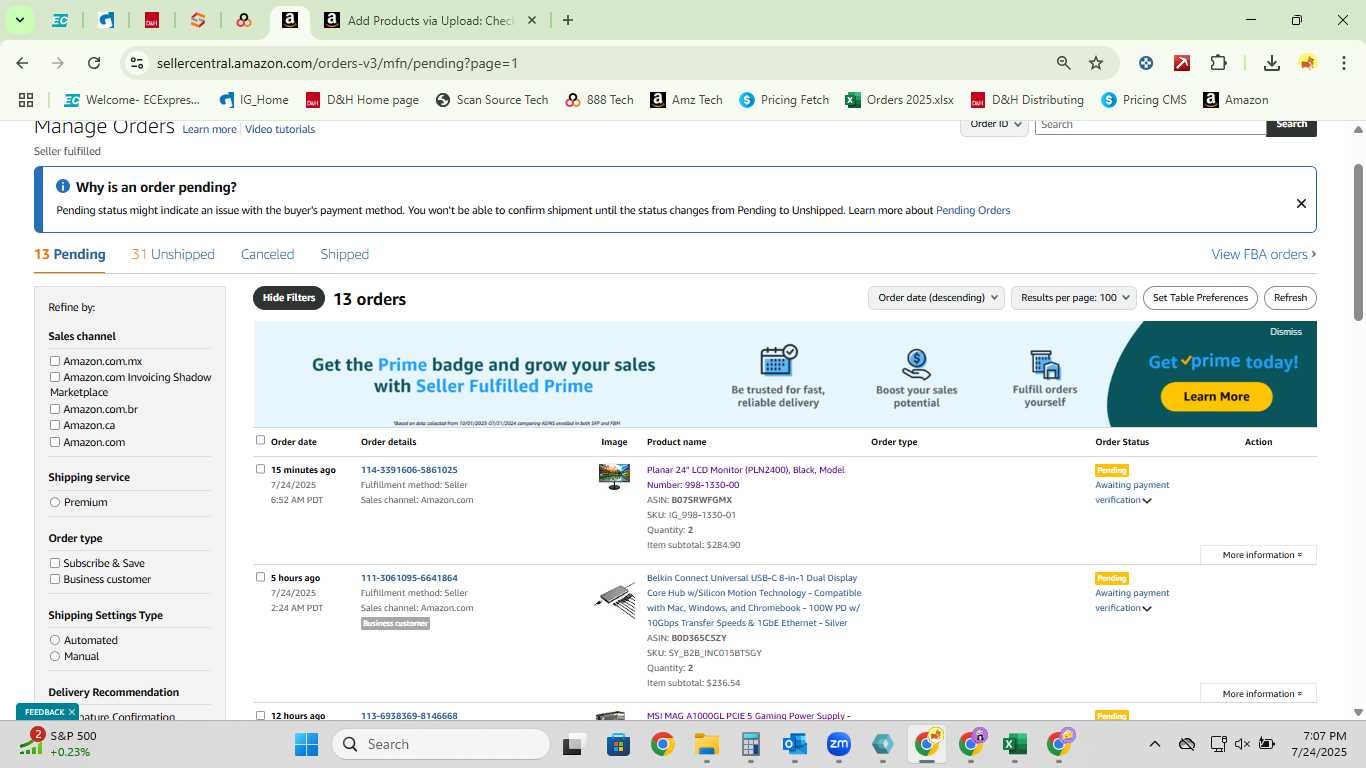Open order link 114-3391606-5861025
The image size is (1366, 768).
(409, 470)
